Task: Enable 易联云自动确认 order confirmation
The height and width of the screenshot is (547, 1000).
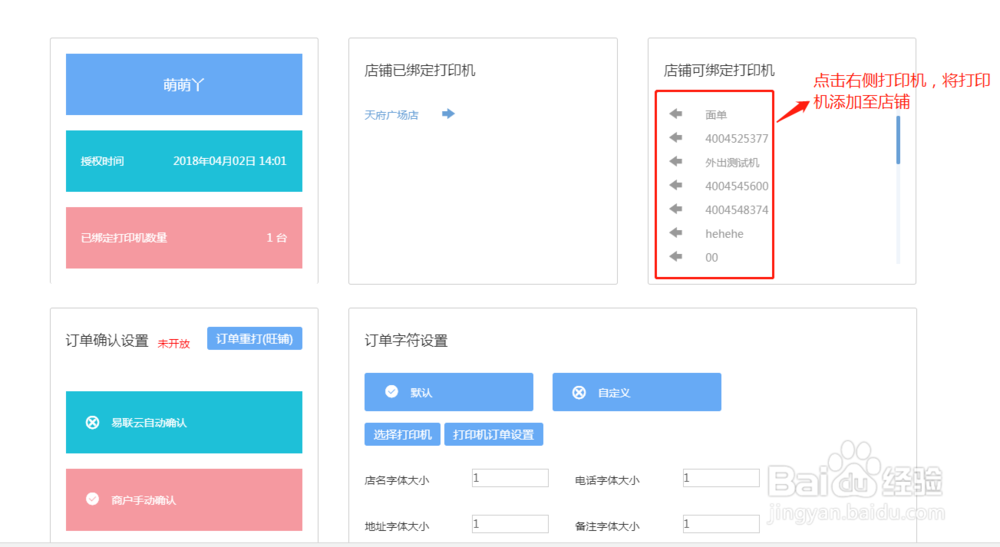Action: tap(184, 422)
